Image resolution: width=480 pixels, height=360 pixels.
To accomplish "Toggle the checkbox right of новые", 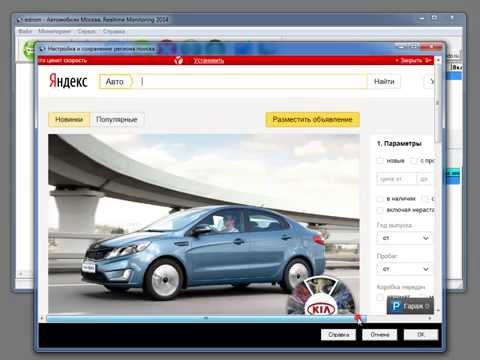I will (x=414, y=161).
